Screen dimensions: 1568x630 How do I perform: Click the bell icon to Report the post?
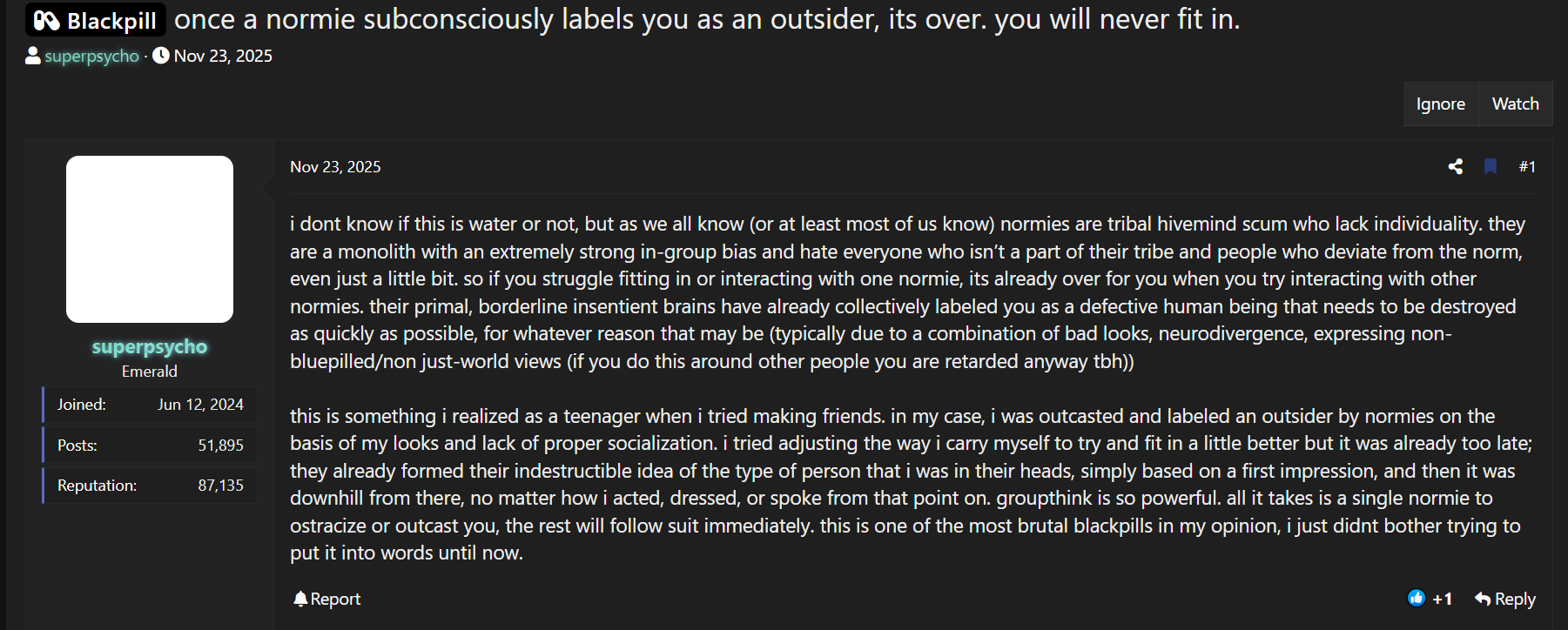coord(300,599)
